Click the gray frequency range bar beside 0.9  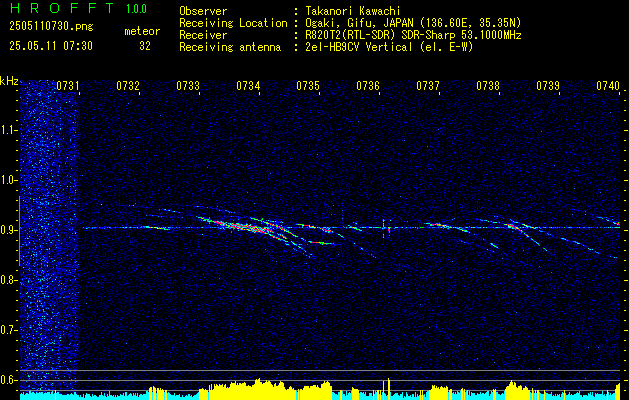pyautogui.click(x=19, y=231)
